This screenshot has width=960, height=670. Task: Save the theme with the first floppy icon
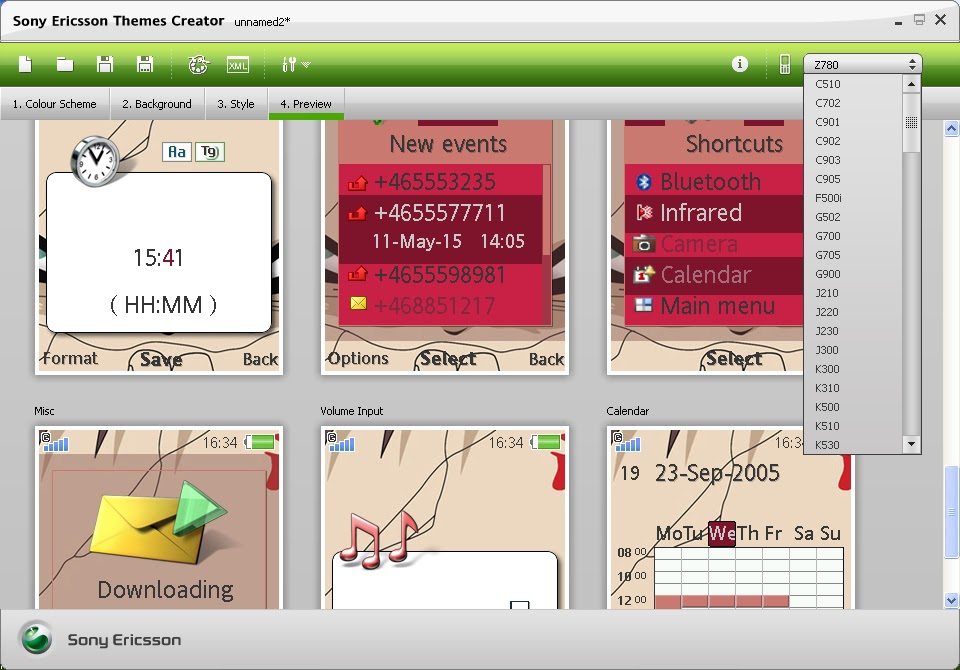coord(105,64)
